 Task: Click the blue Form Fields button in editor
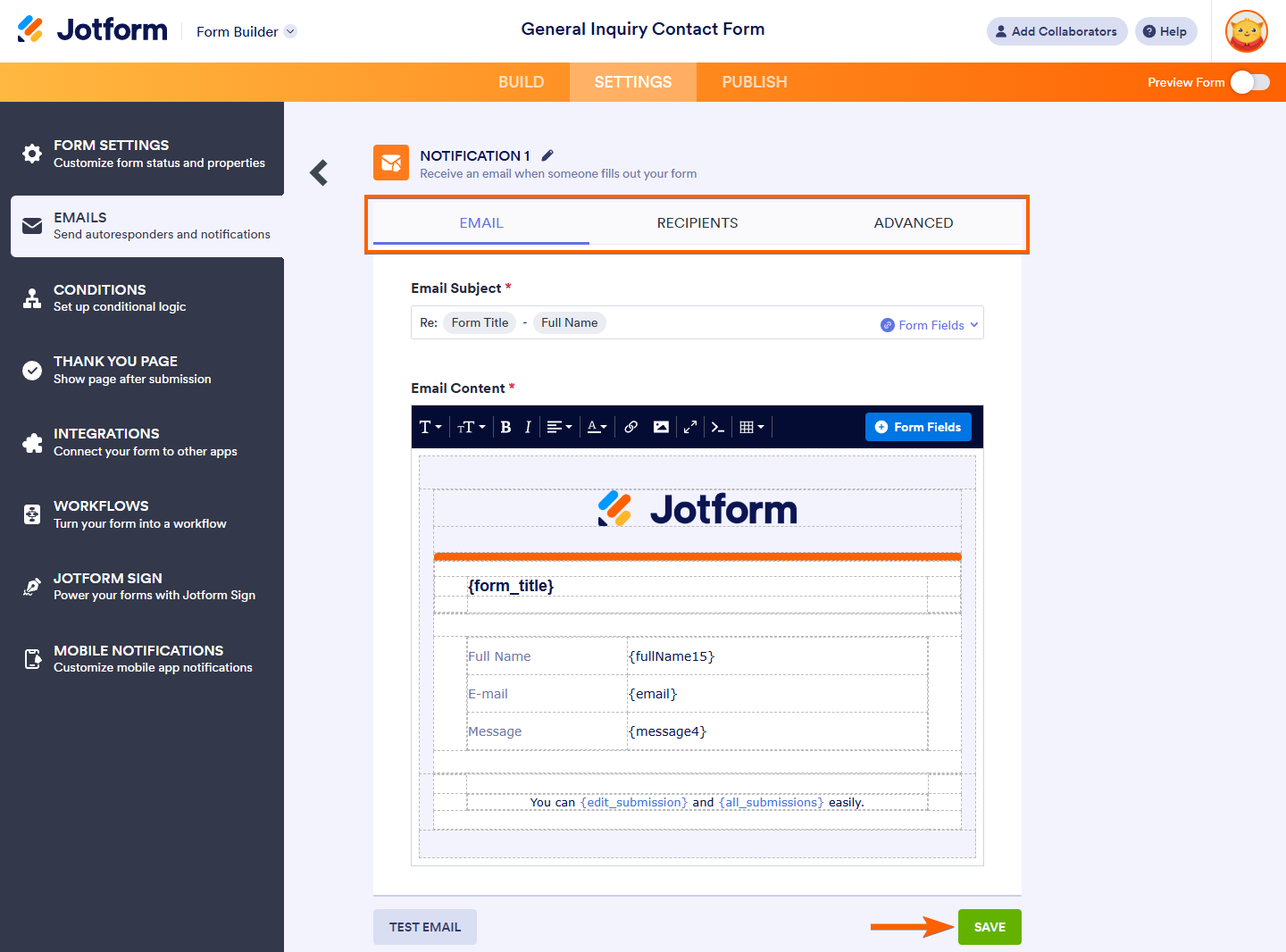click(x=918, y=427)
